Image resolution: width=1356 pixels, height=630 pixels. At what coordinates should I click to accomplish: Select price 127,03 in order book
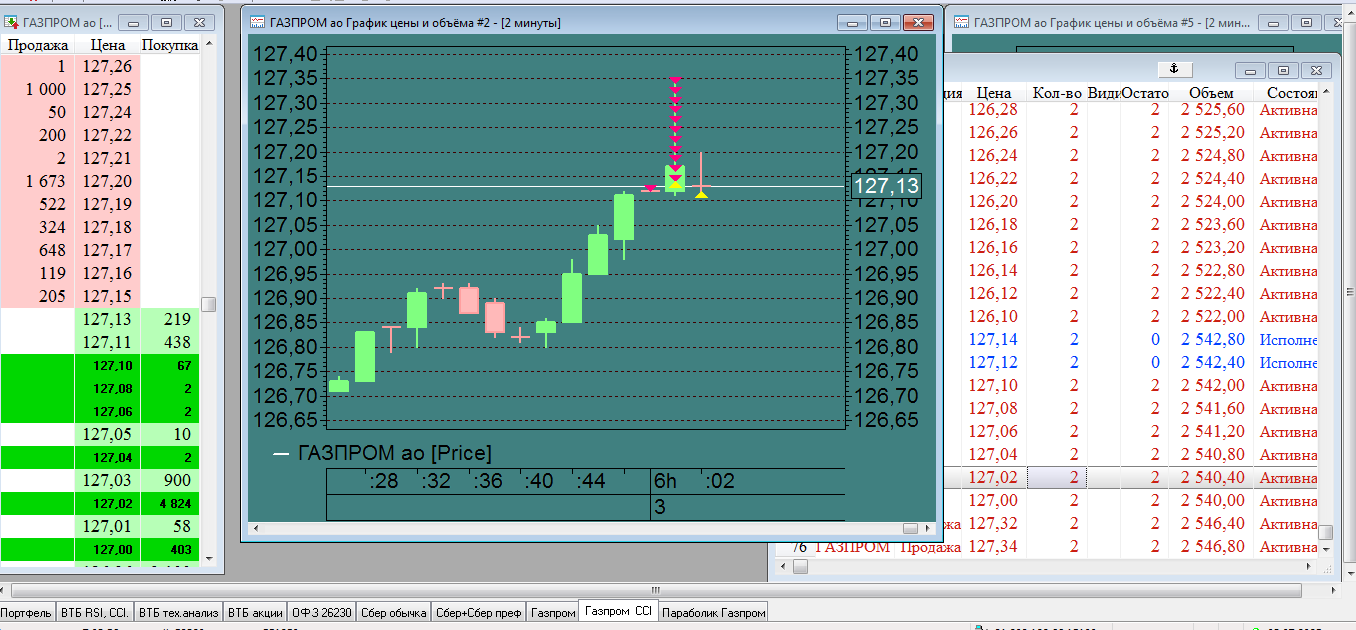(108, 480)
